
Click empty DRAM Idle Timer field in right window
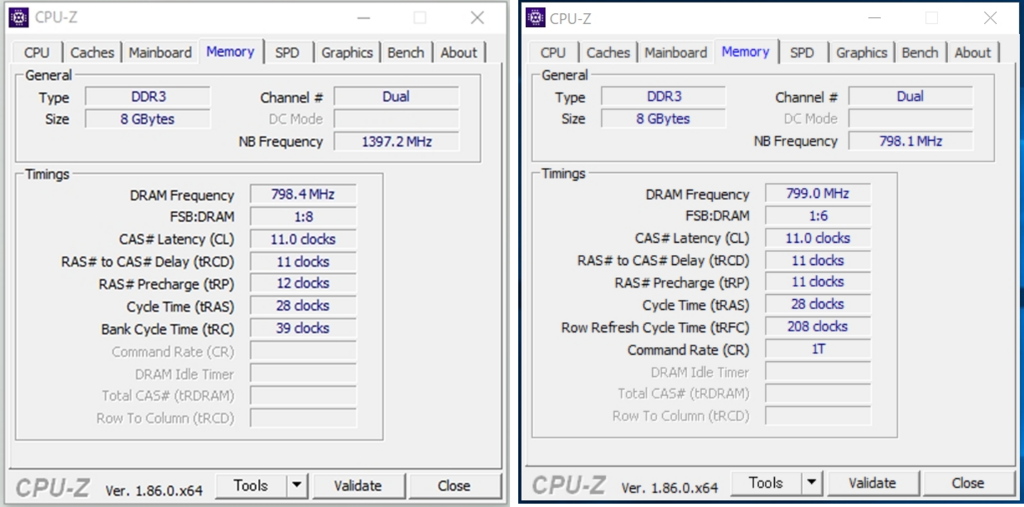(818, 372)
